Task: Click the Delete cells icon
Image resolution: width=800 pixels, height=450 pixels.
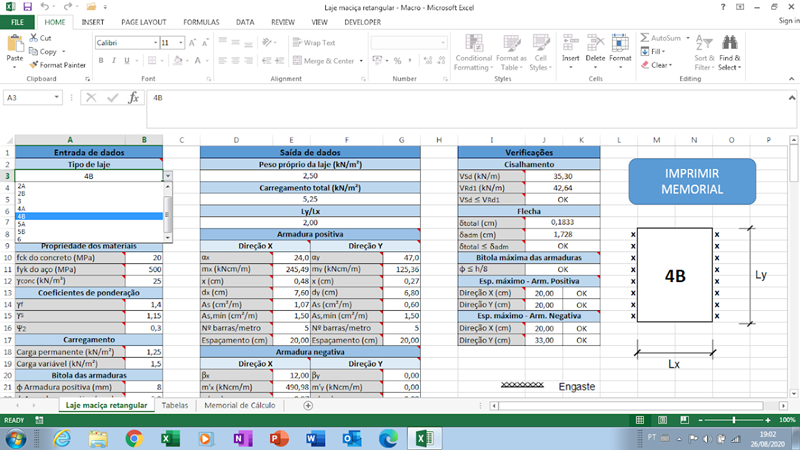Action: click(595, 43)
